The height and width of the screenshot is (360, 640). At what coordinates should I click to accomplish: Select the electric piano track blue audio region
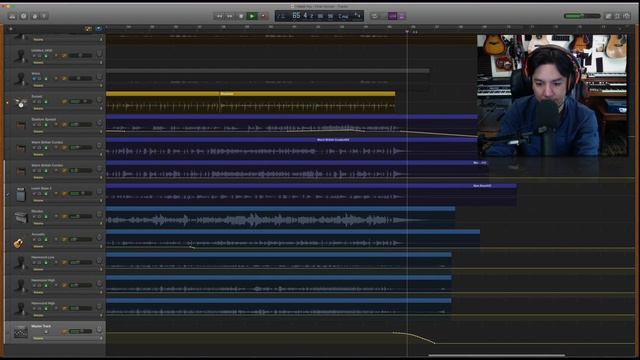(280, 217)
